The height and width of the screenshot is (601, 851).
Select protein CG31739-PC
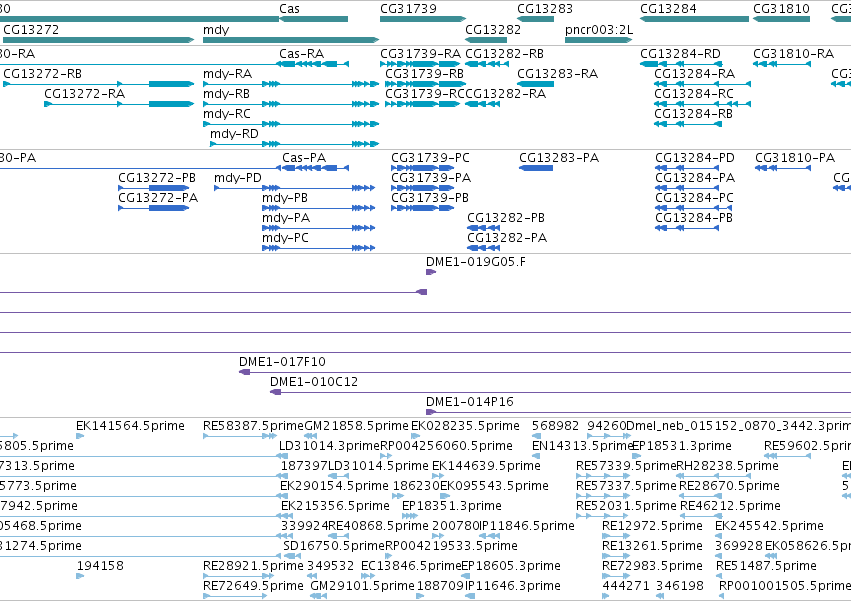point(430,158)
